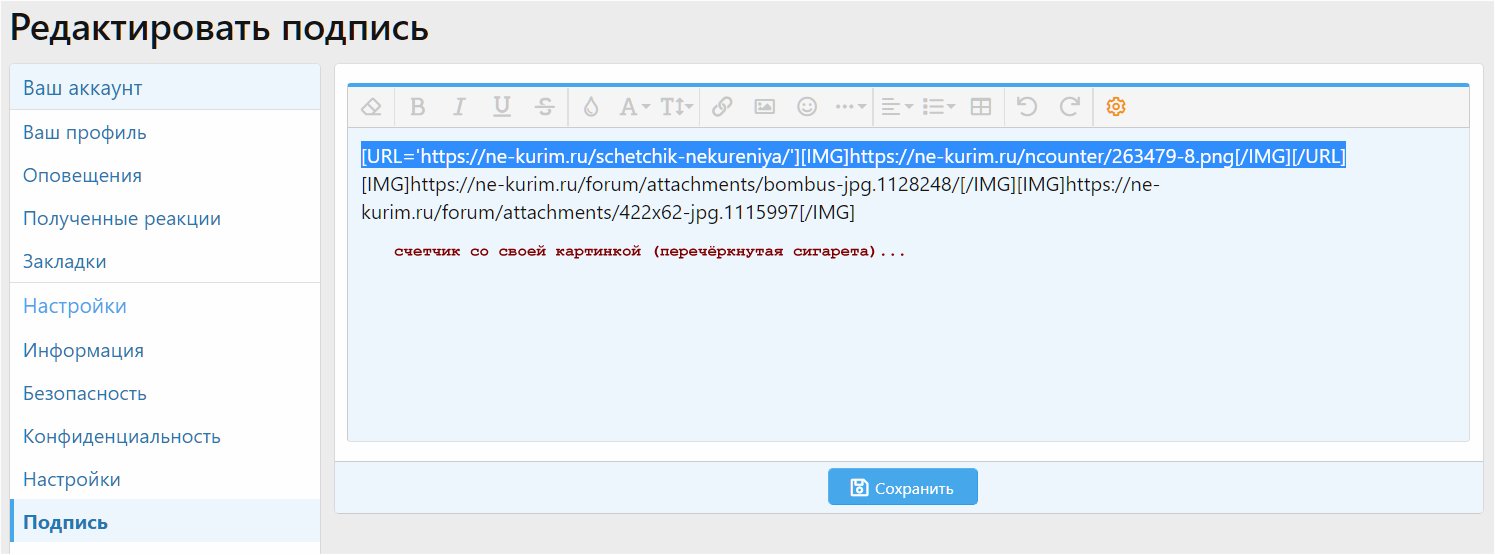Toggle underline formatting
1495x555 pixels.
click(x=502, y=106)
